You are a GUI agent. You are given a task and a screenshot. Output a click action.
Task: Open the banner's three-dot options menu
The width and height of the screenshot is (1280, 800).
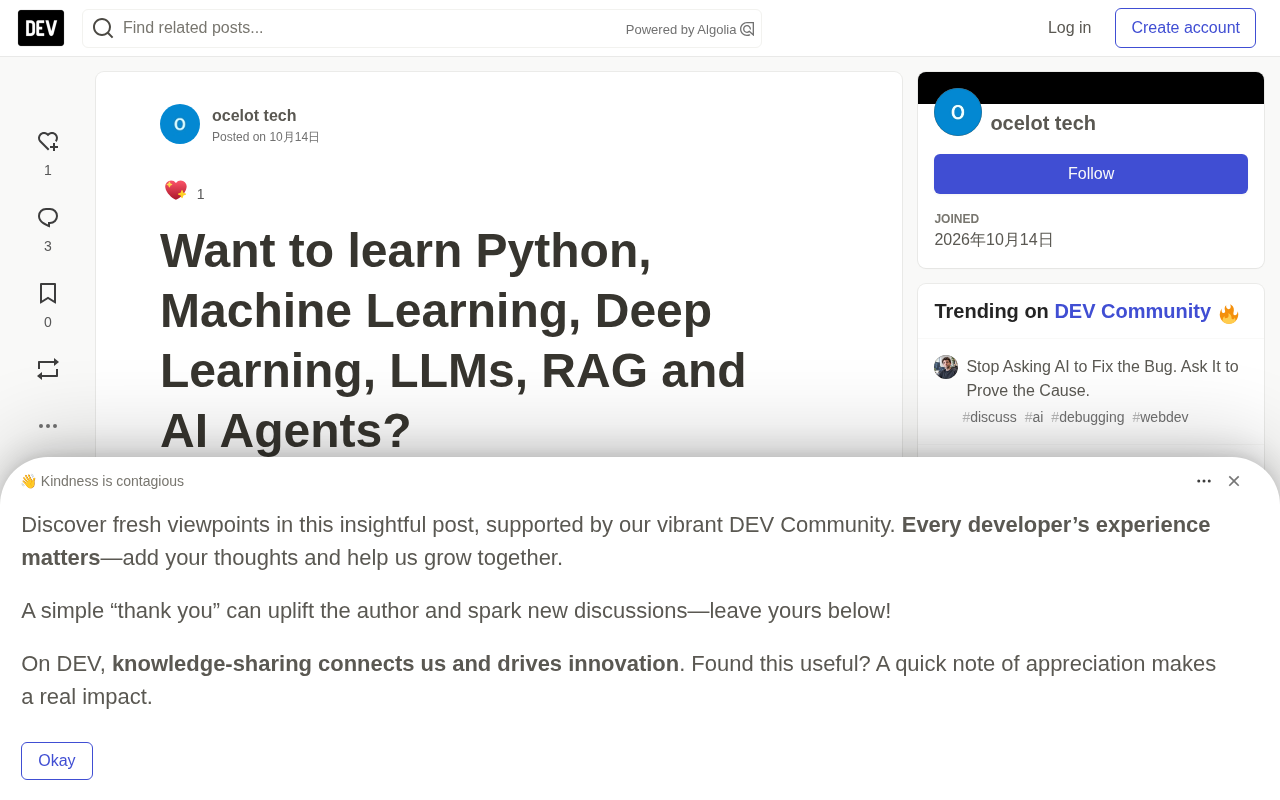coord(1204,481)
